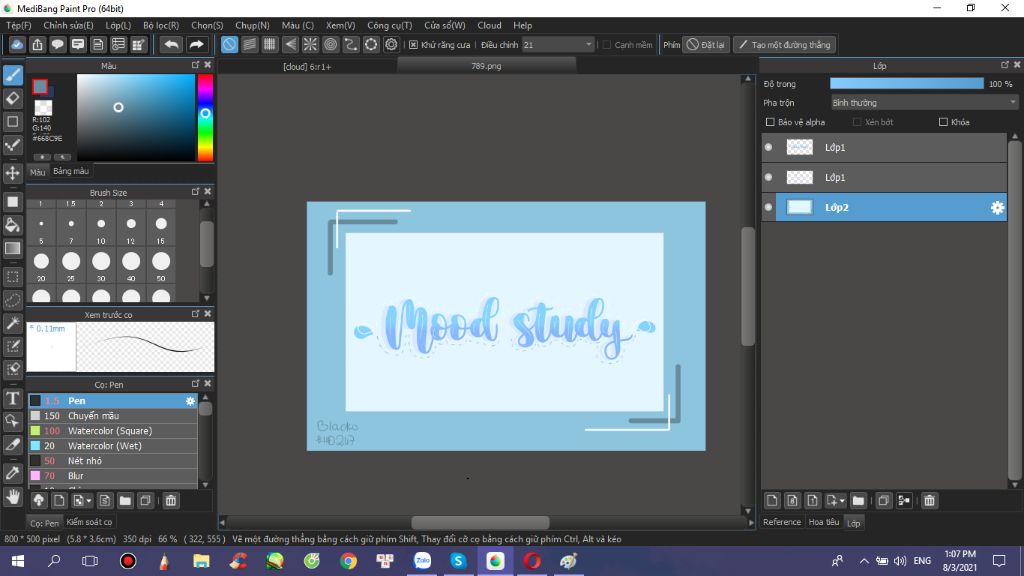
Task: Select the Bucket fill tool
Action: pos(13,225)
